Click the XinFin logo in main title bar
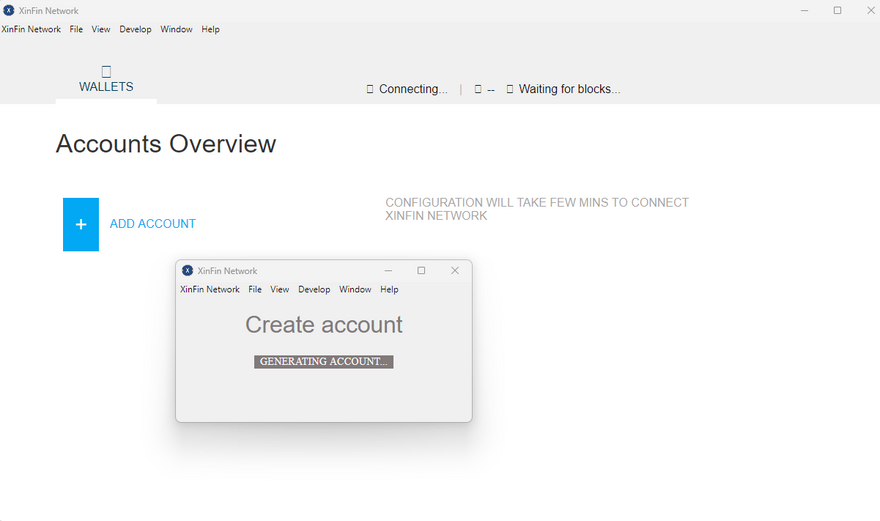Viewport: 880px width, 521px height. [9, 10]
